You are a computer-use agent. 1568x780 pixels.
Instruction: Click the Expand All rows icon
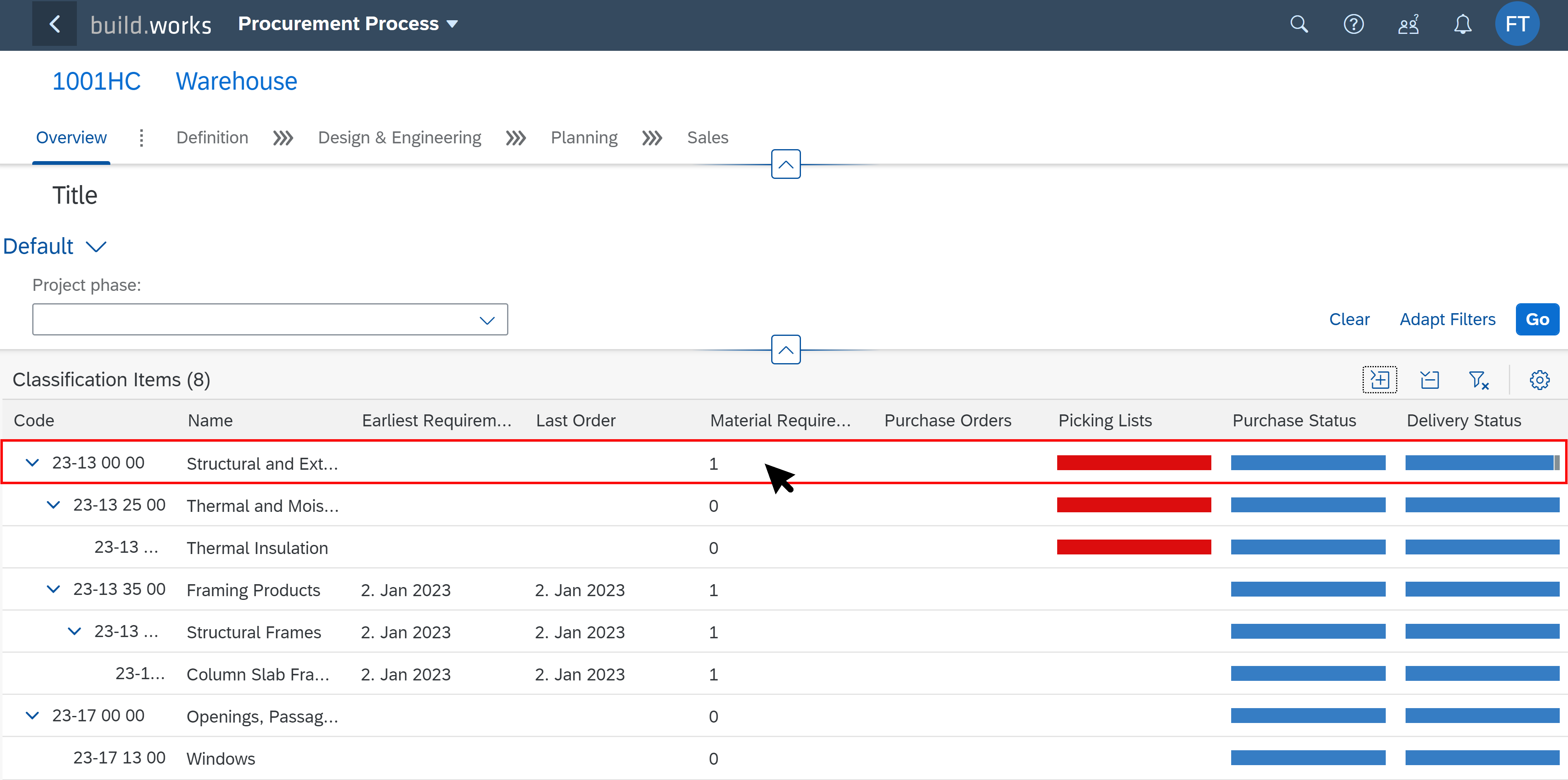[1379, 380]
